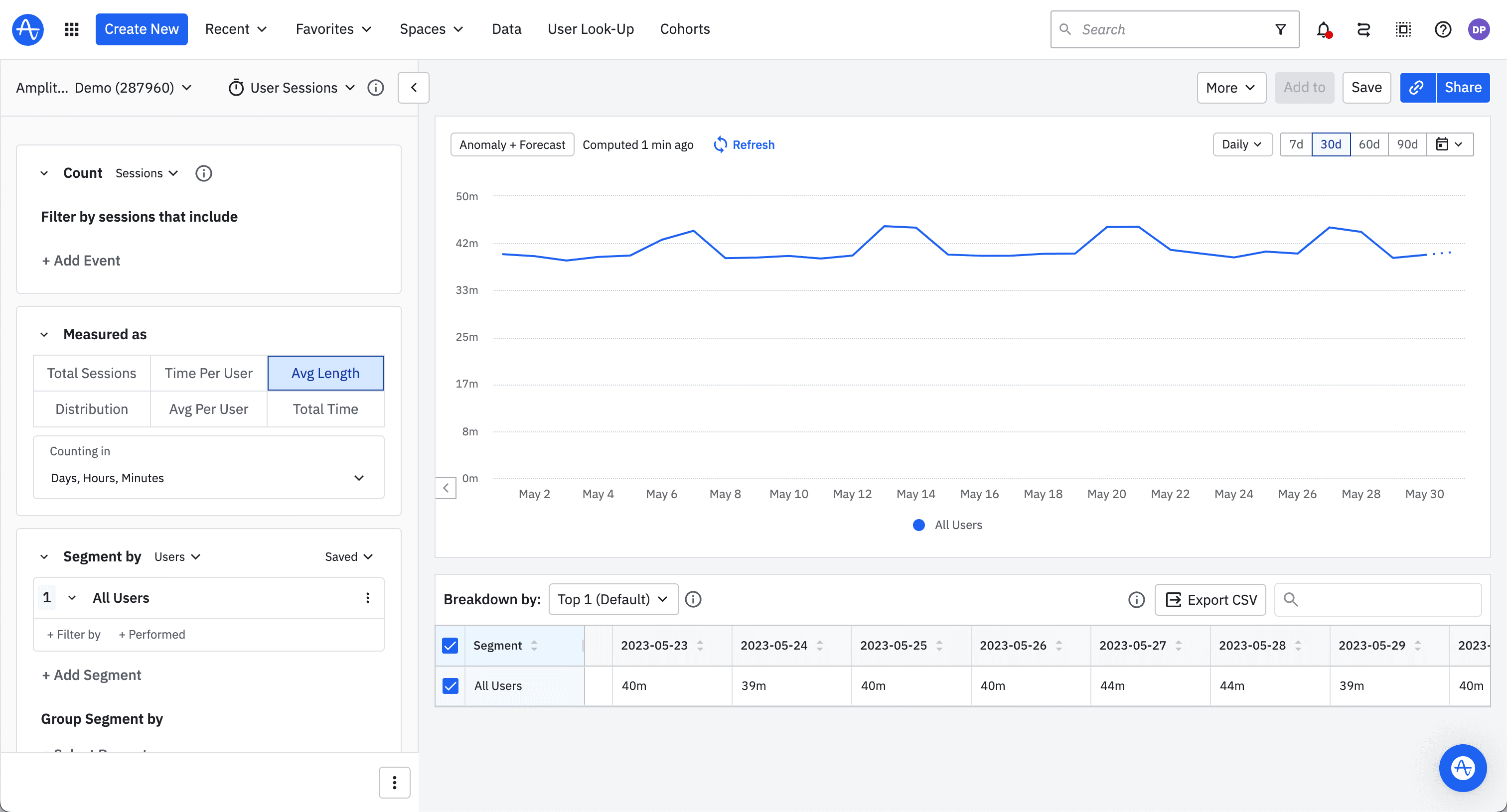Select the 90d date range option
The height and width of the screenshot is (812, 1507).
1407,144
